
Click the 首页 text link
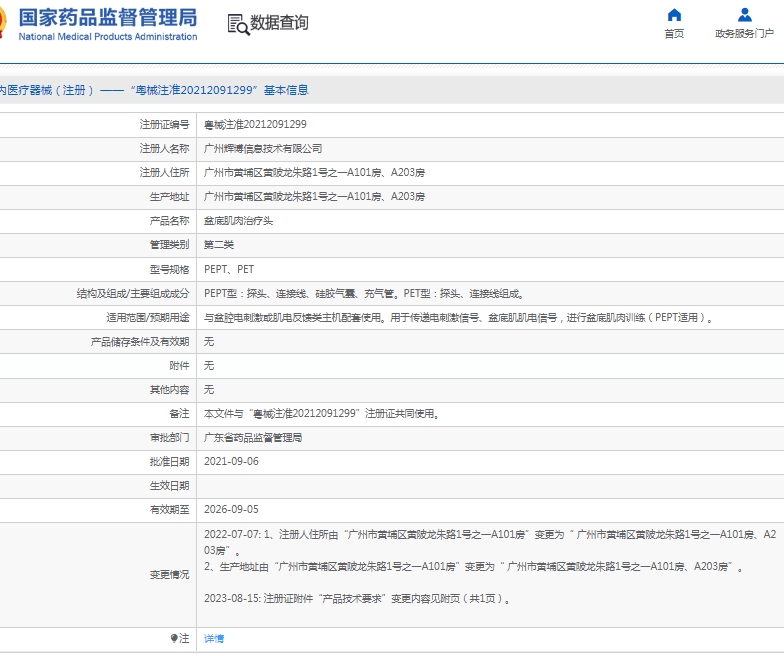674,34
